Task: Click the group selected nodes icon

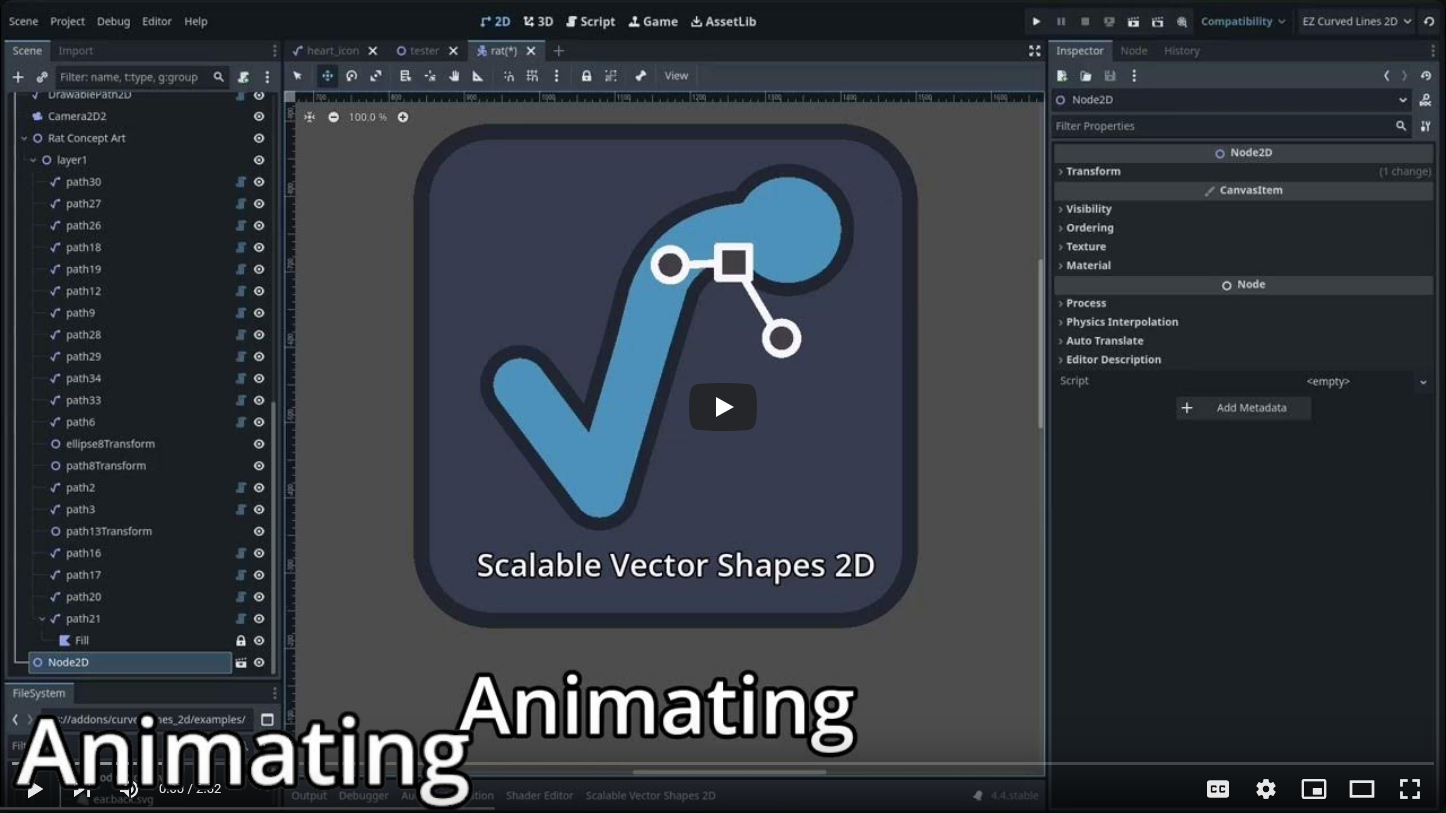Action: point(611,76)
